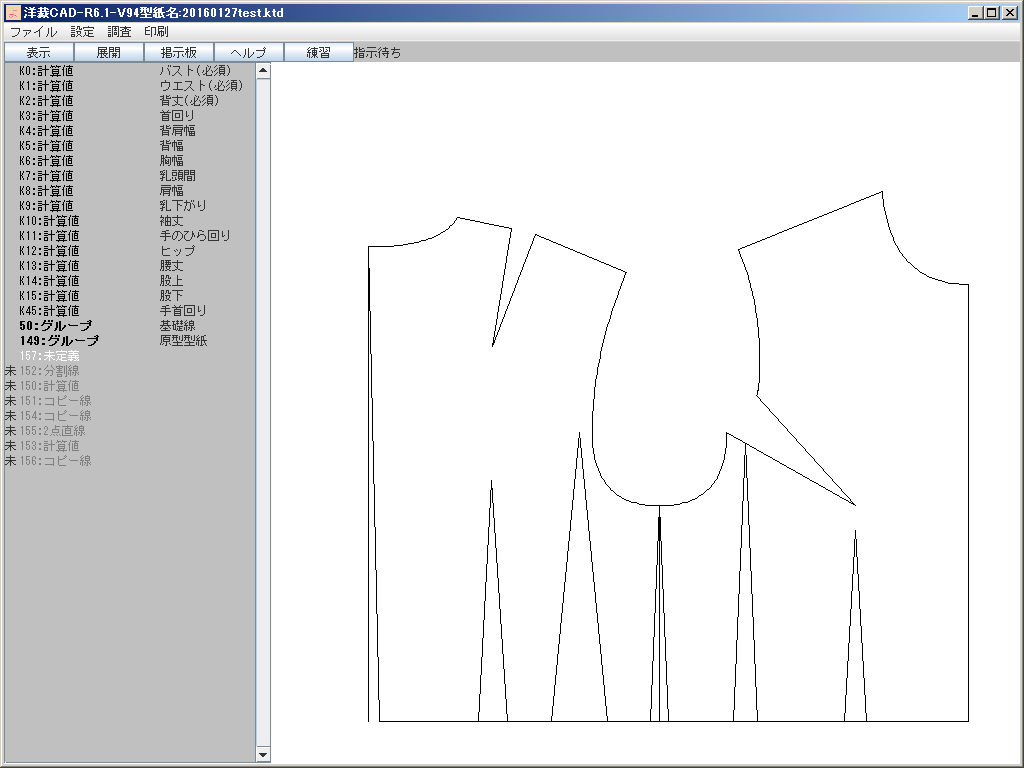This screenshot has height=768, width=1024.
Task: Open the 設定 menu
Action: point(82,31)
